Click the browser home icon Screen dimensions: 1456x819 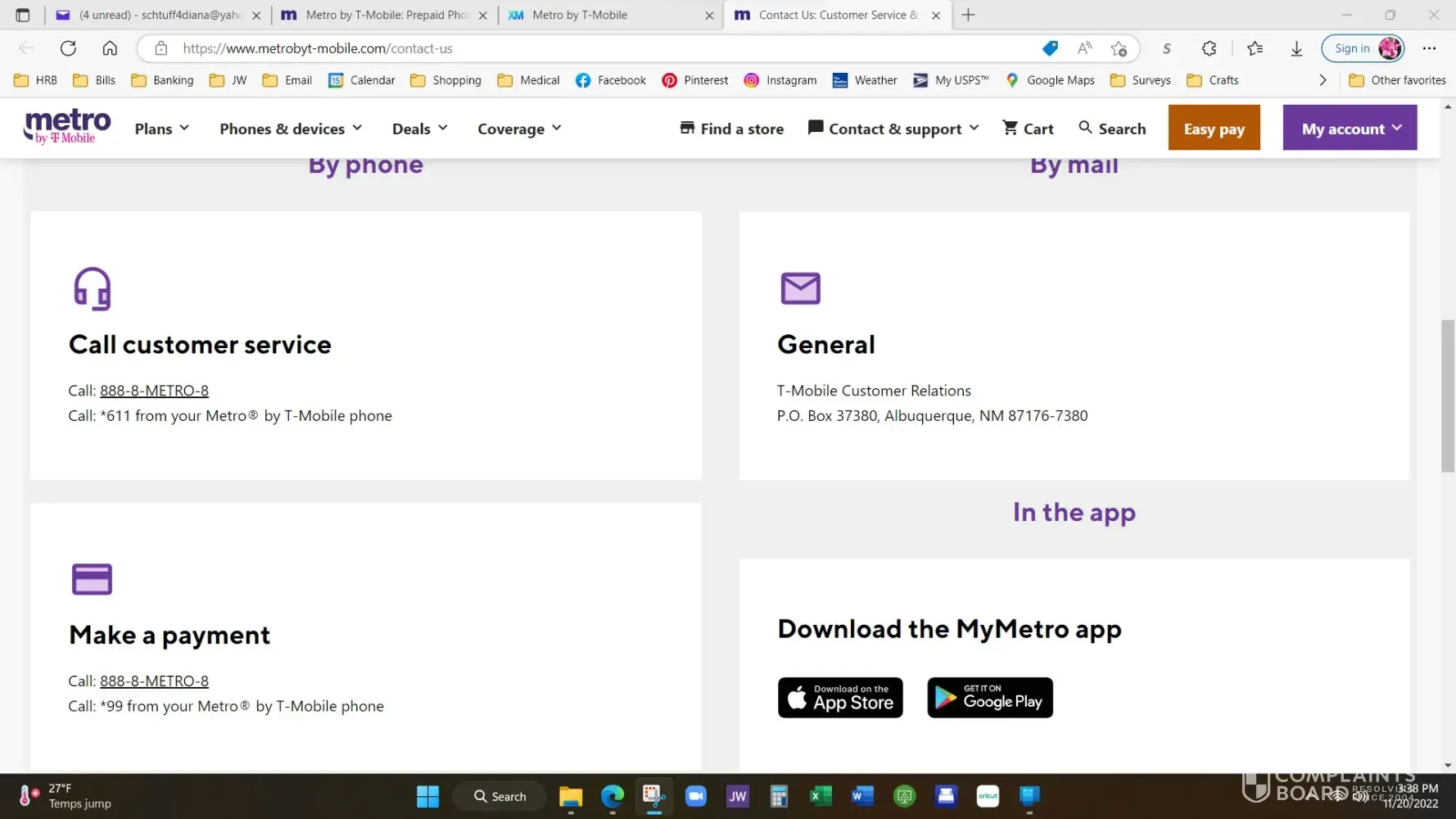pyautogui.click(x=110, y=48)
